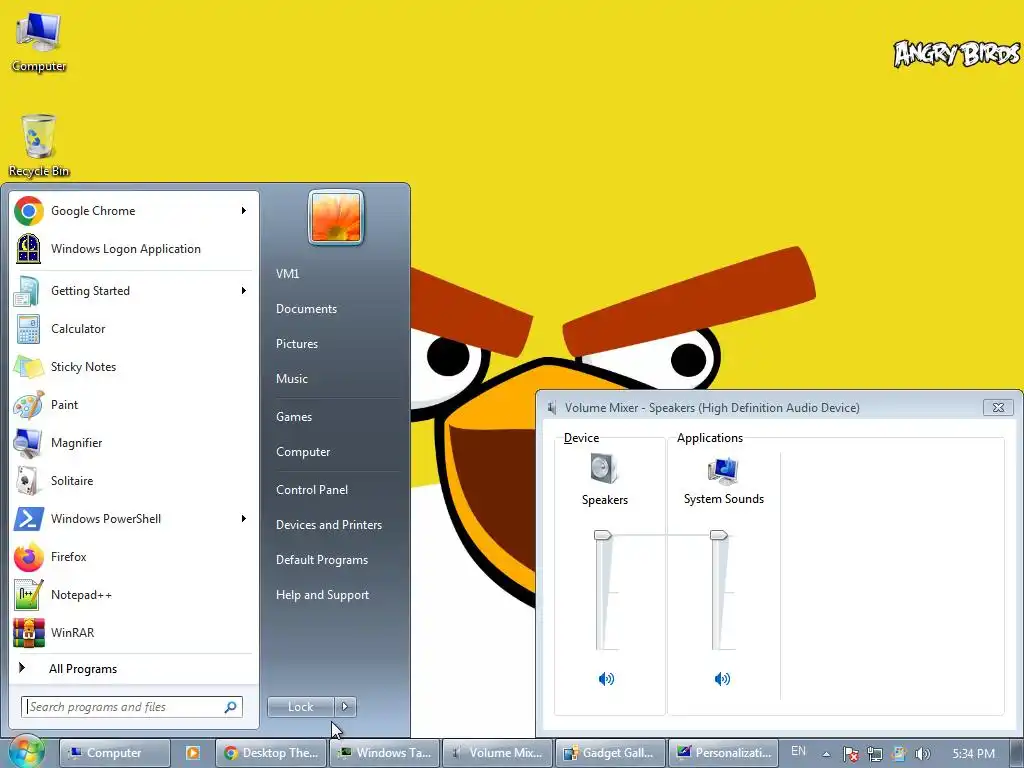1024x768 pixels.
Task: Open Firefox from Start menu
Action: (133, 556)
